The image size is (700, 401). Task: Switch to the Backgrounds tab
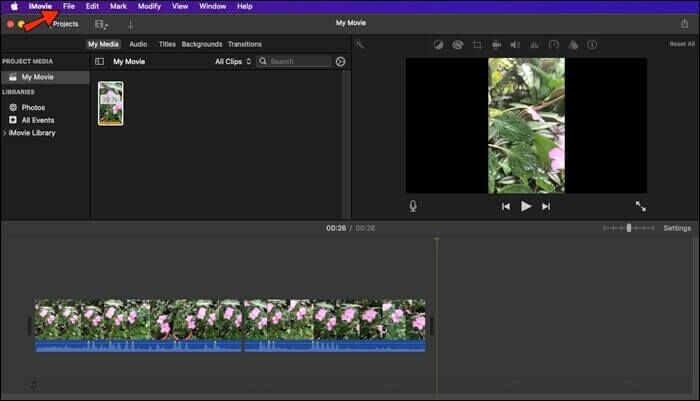coord(202,44)
